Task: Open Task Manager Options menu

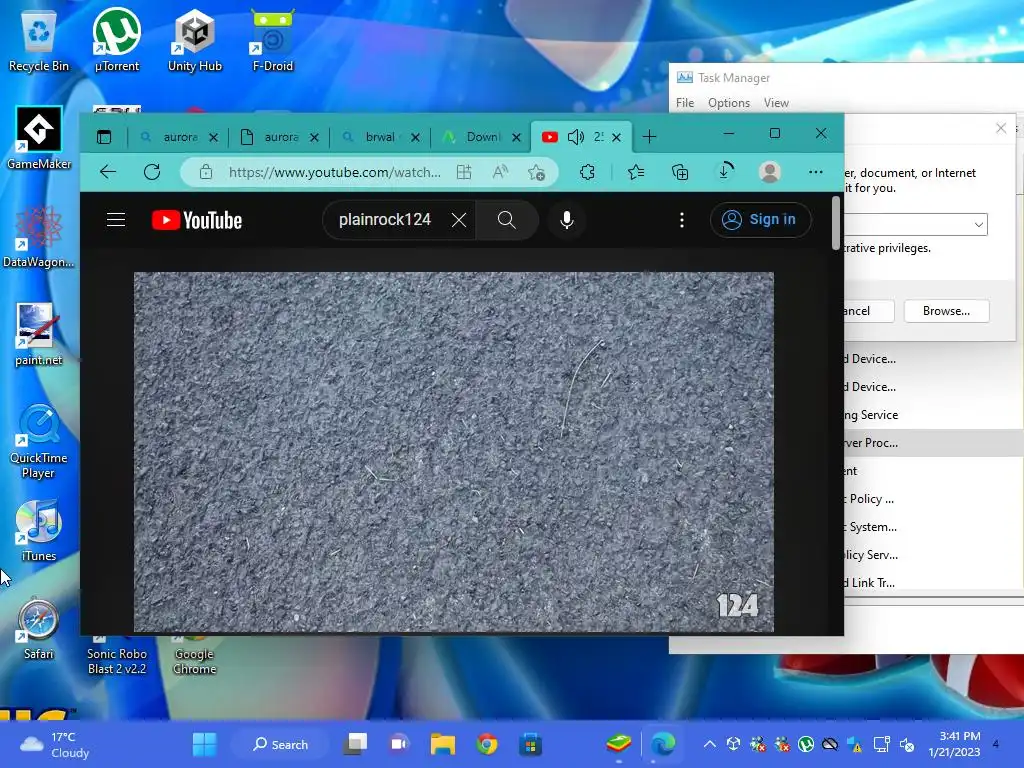Action: point(729,103)
